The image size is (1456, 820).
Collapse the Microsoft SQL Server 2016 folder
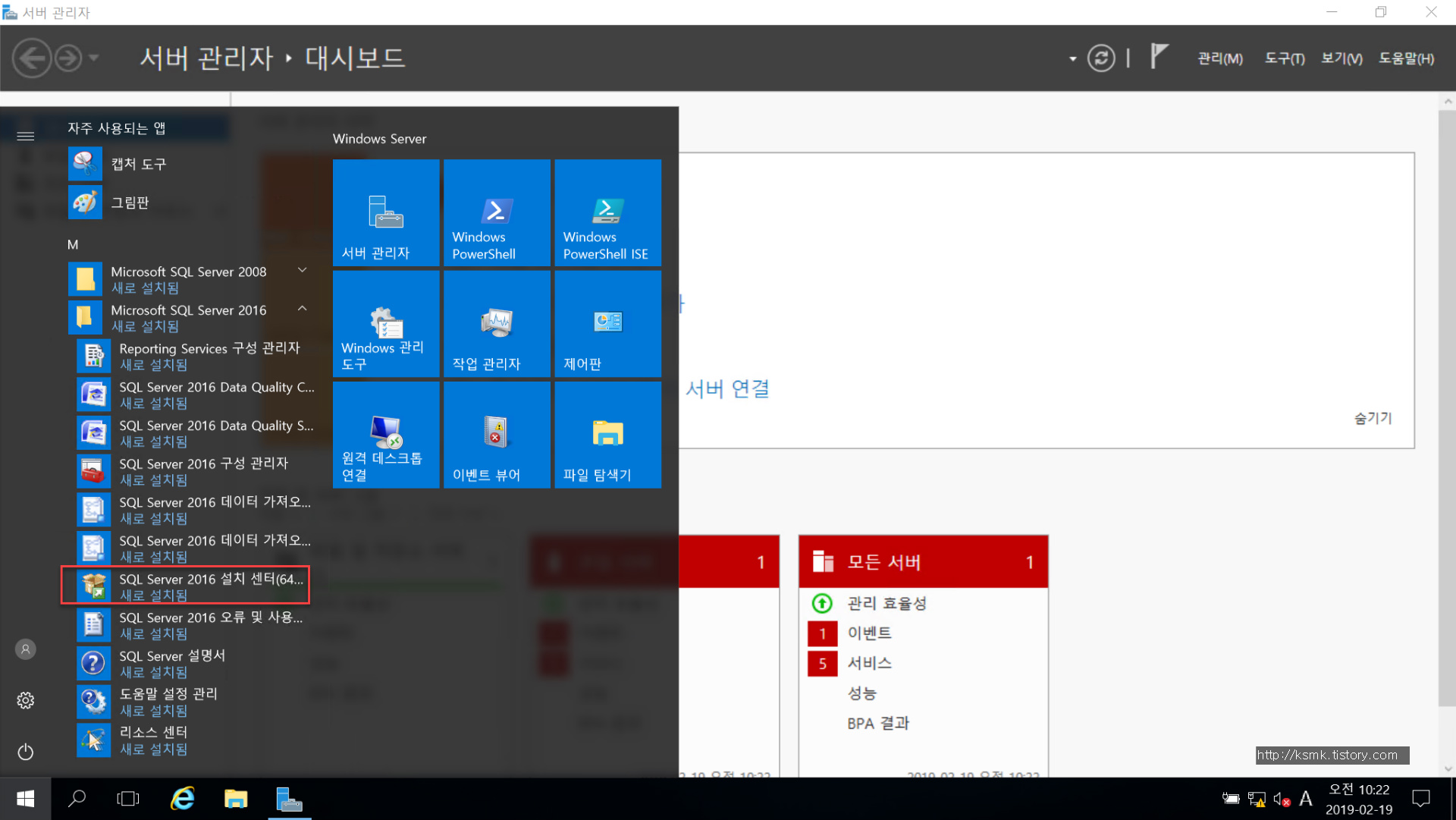[302, 308]
